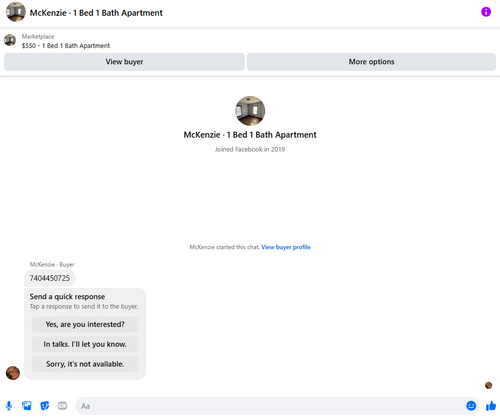
Task: Select the 7404450725 message bubble
Action: point(50,278)
